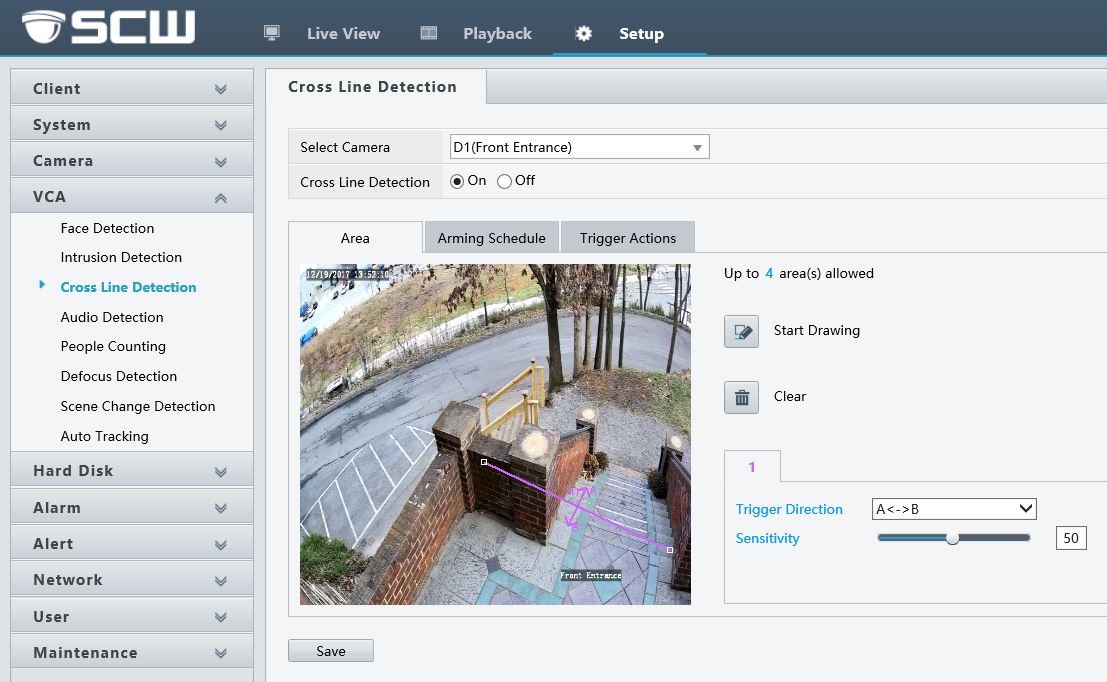Switch to the Arming Schedule tab
This screenshot has width=1107, height=682.
pos(491,238)
